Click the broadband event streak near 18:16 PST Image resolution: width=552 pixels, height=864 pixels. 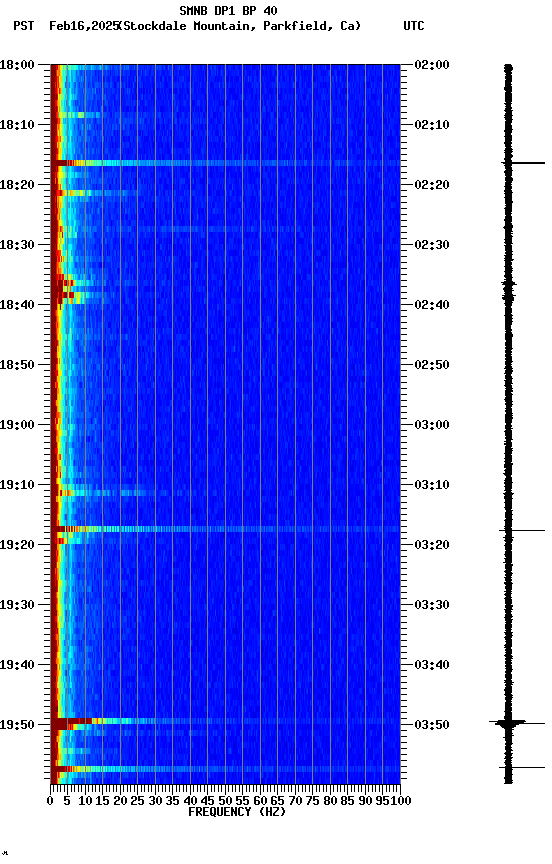tap(225, 163)
